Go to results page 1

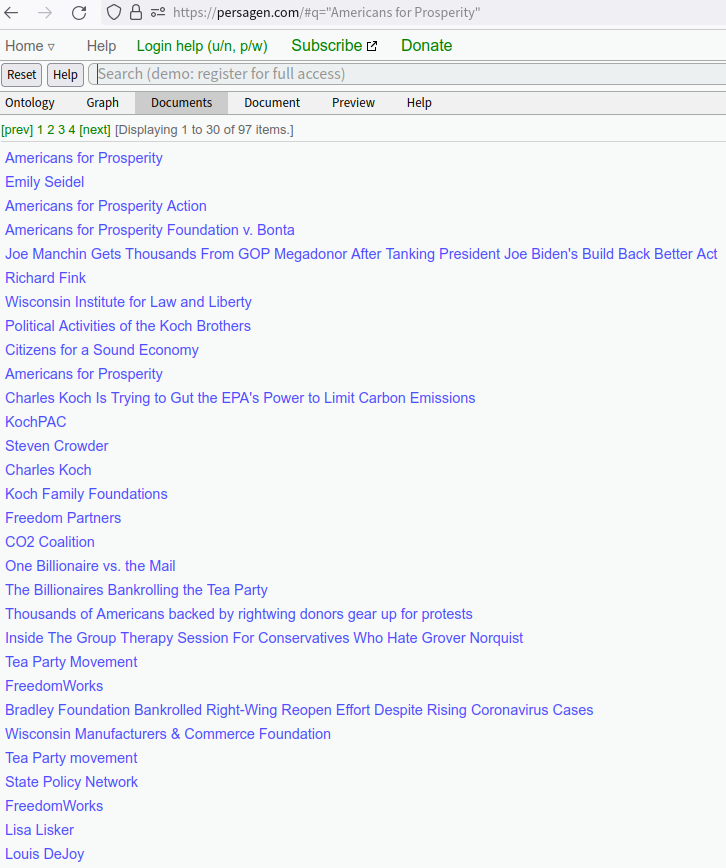40,130
